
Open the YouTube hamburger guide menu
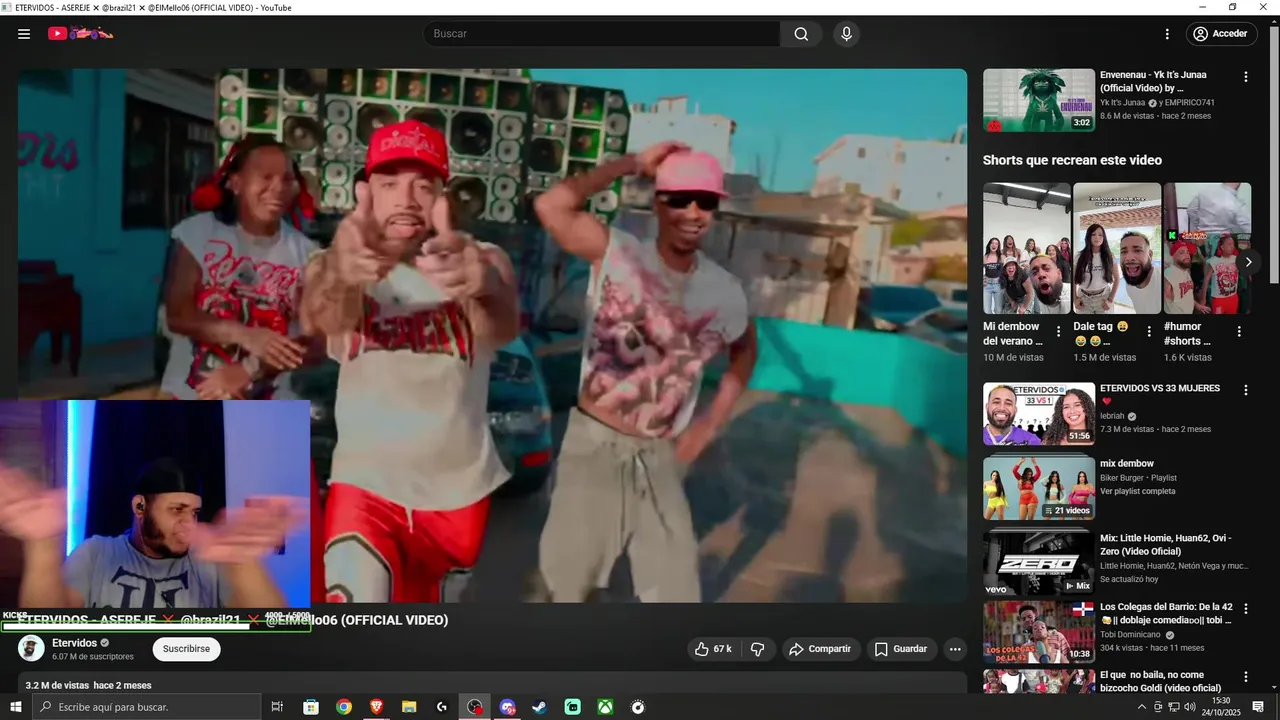[x=24, y=34]
